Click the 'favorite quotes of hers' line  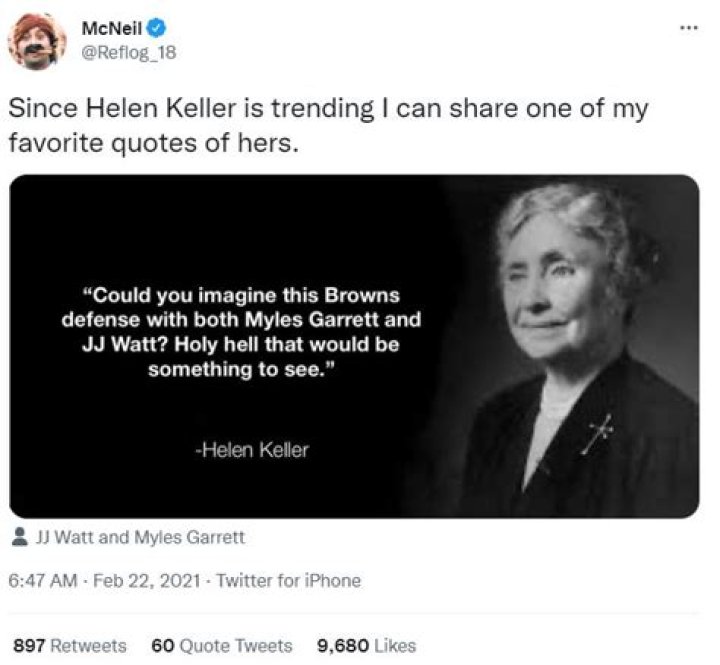(153, 142)
